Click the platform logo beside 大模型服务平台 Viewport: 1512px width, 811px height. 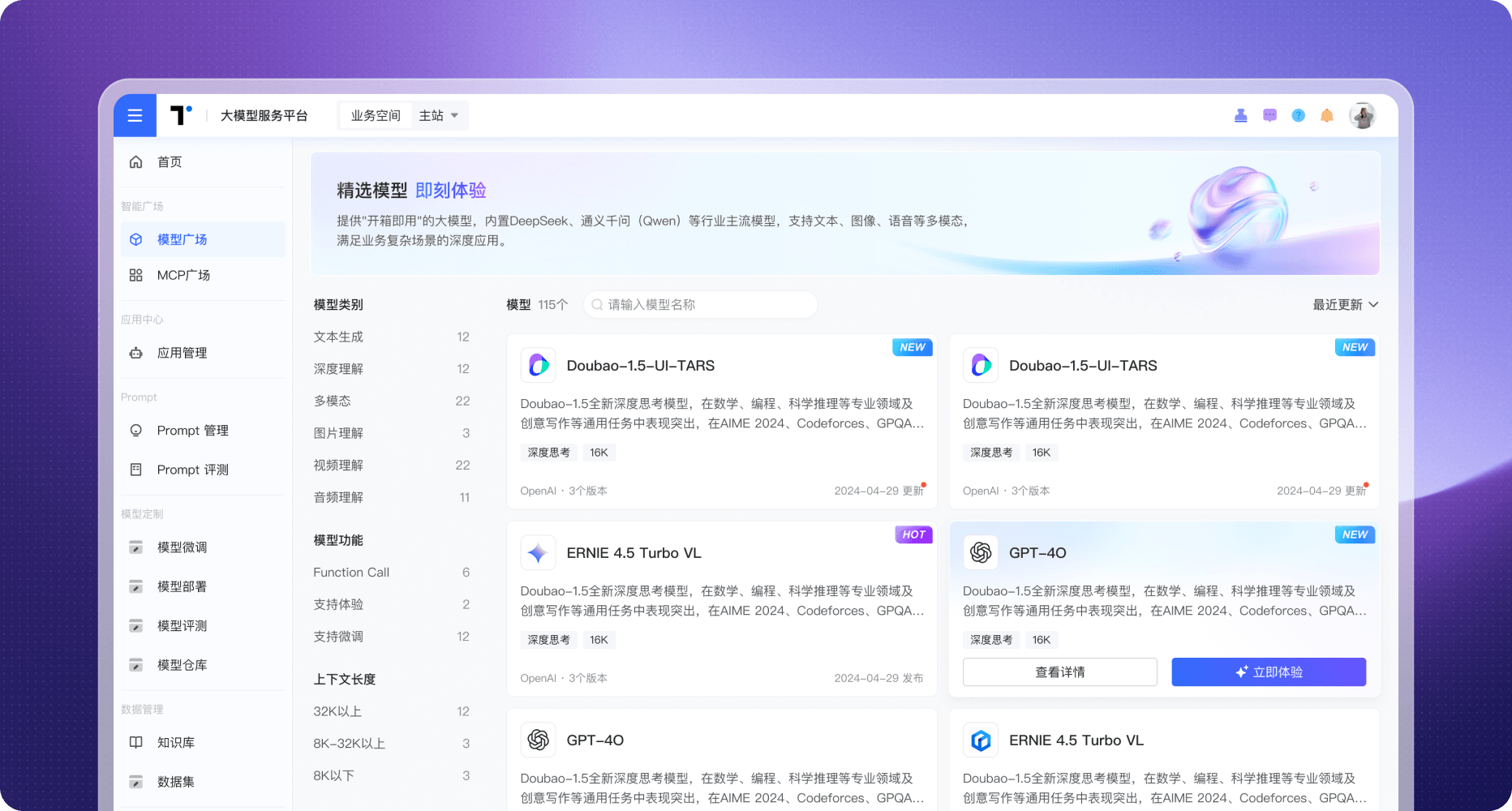181,115
